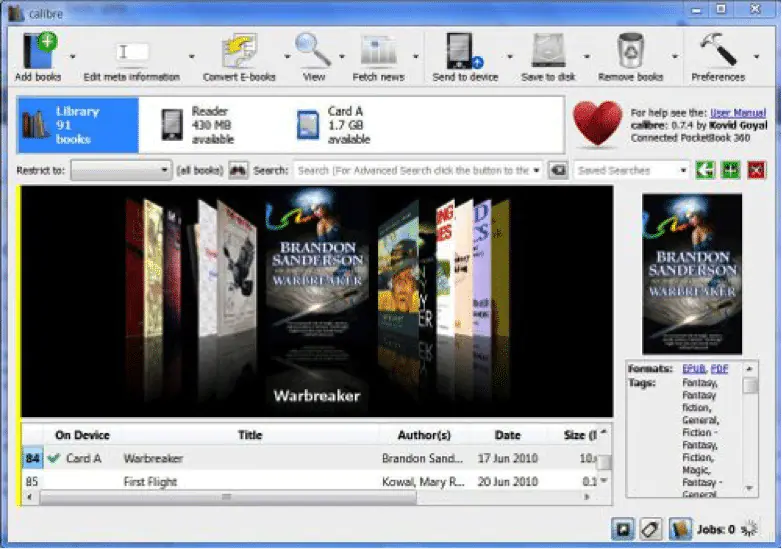Expand View dropdown arrow
This screenshot has width=782, height=549.
342,57
